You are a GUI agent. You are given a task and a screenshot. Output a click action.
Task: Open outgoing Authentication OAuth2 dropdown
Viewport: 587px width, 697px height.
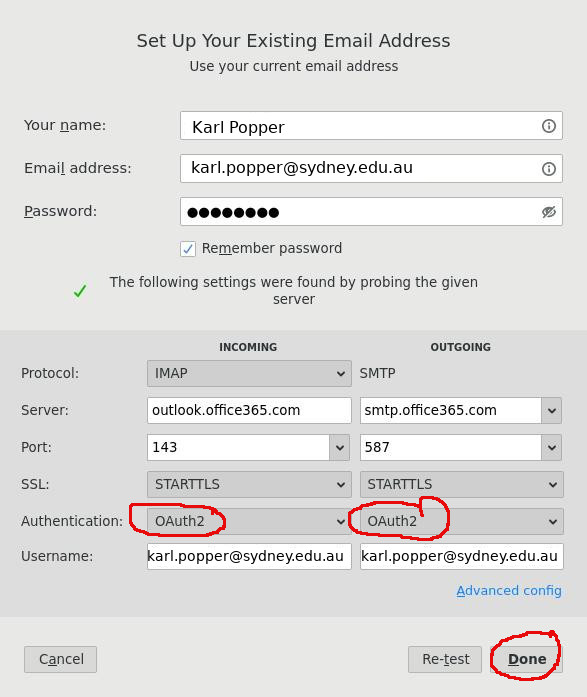(461, 521)
